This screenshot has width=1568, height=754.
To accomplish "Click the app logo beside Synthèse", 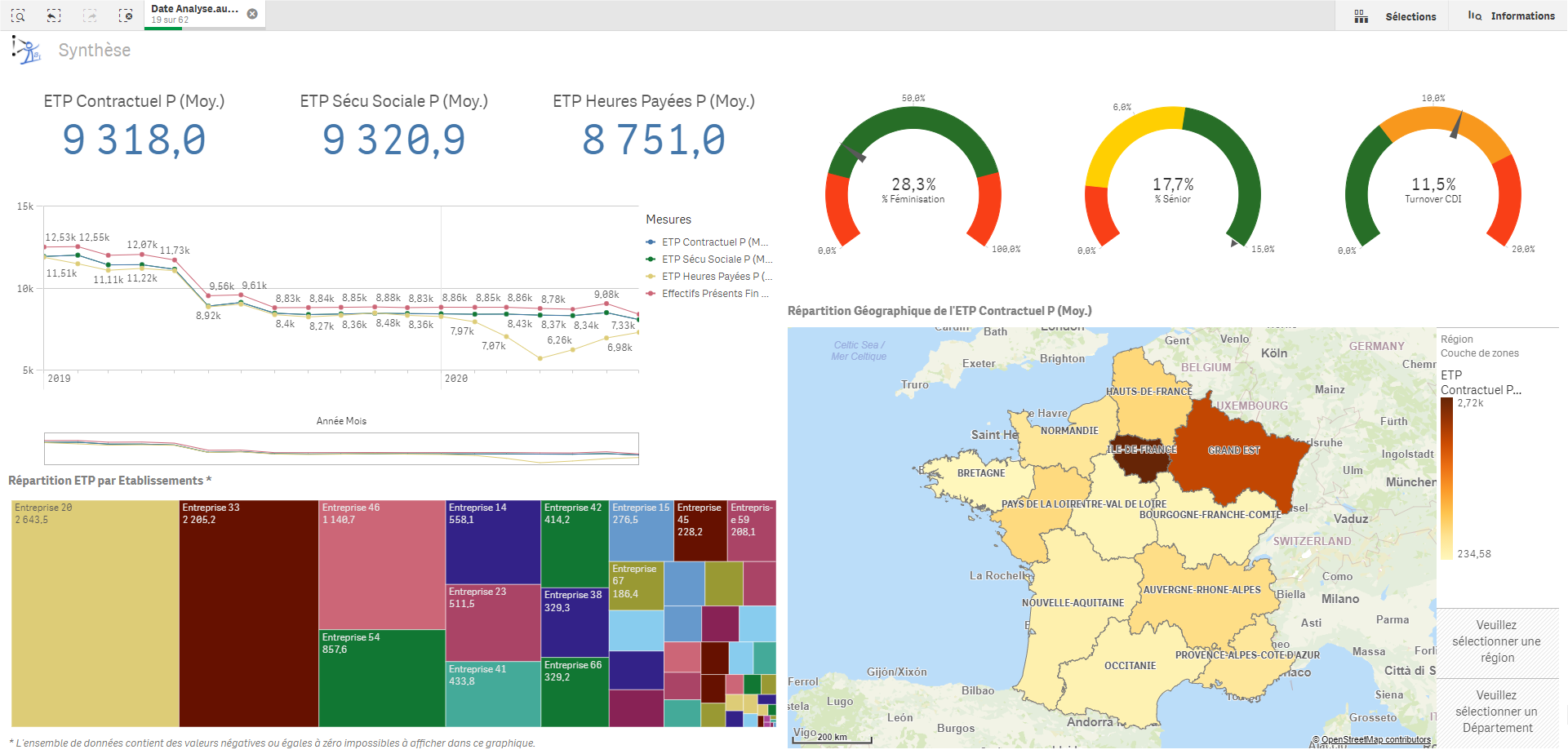I will point(26,50).
